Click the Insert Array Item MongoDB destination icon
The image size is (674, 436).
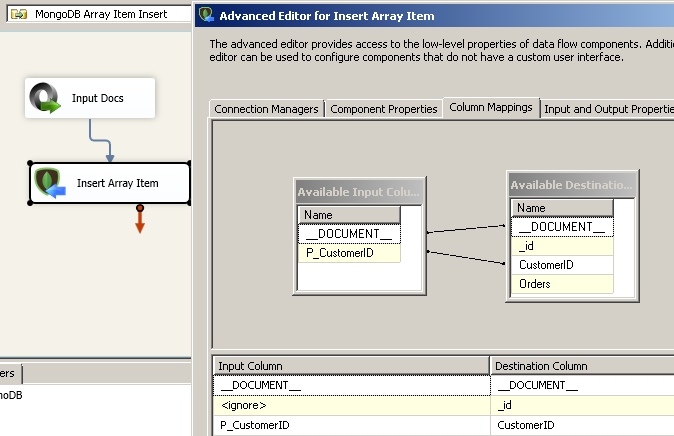pos(50,183)
